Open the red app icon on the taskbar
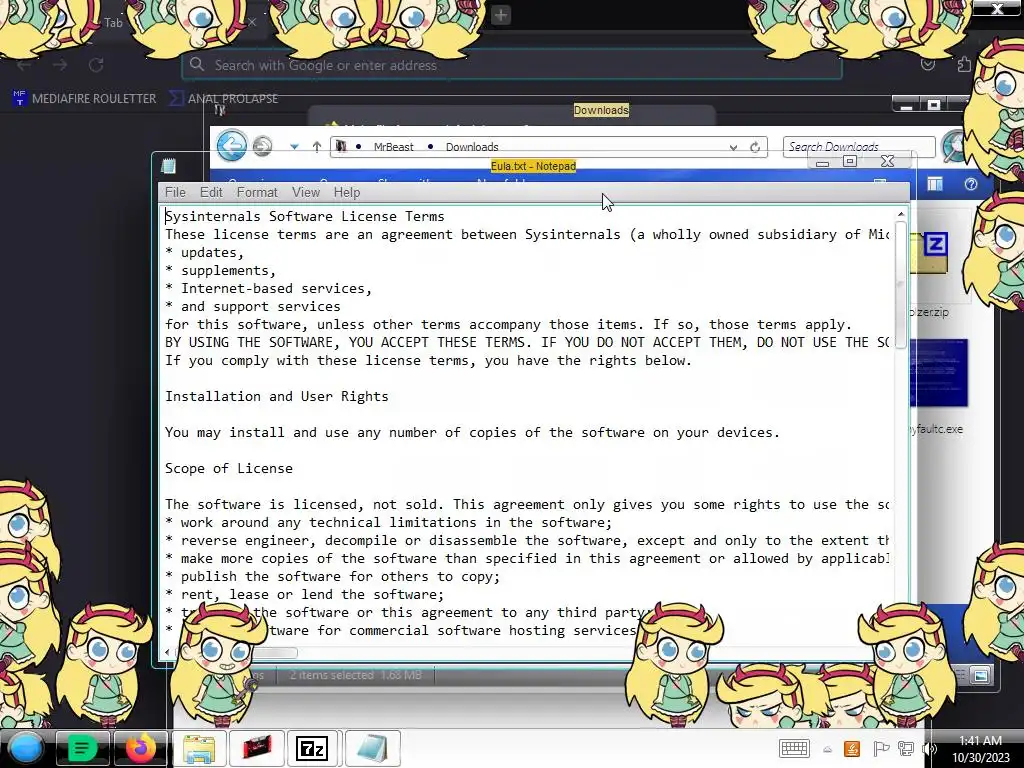This screenshot has width=1024, height=768. pos(257,748)
